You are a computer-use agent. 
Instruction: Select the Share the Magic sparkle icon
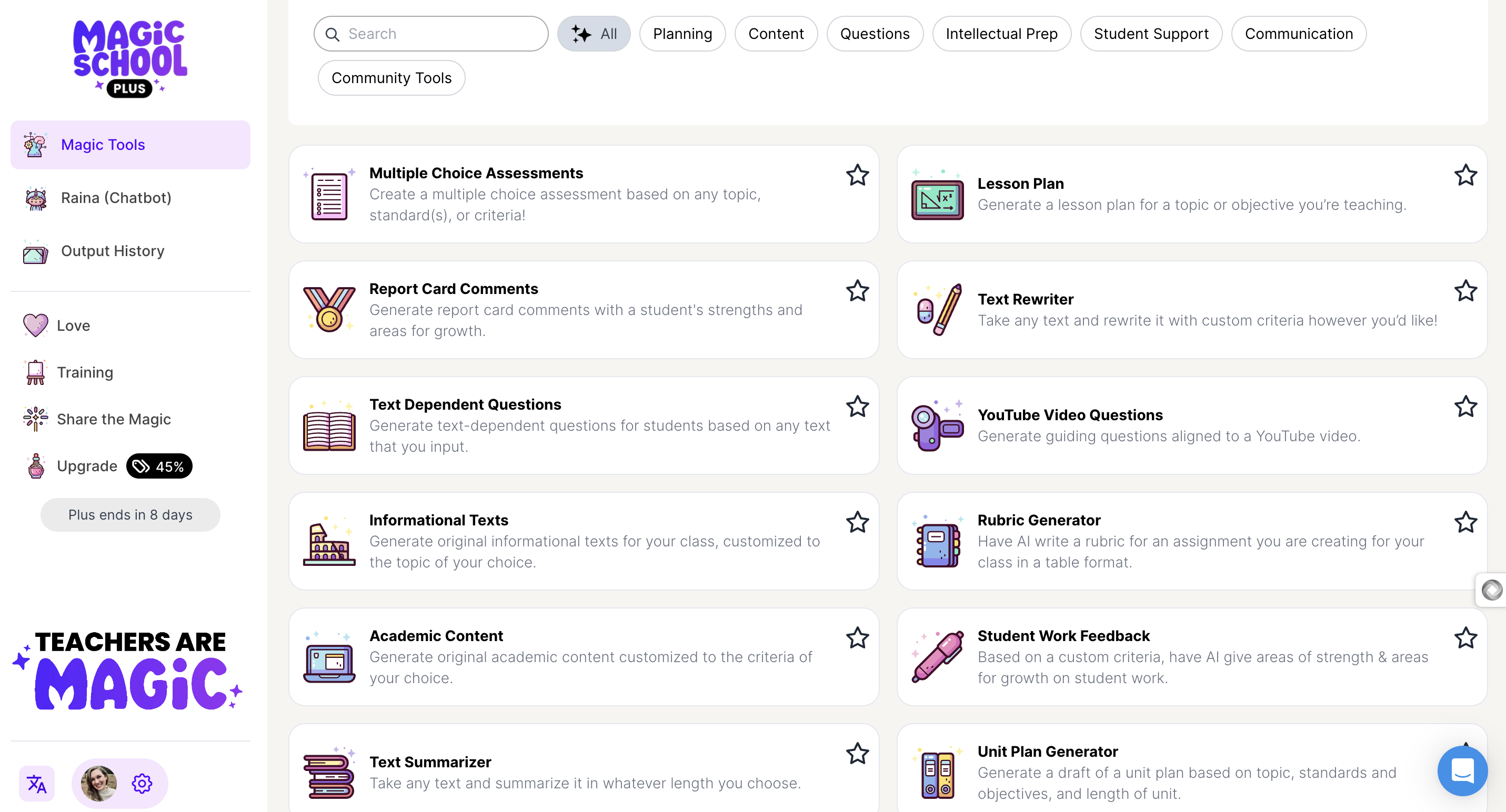pyautogui.click(x=35, y=418)
